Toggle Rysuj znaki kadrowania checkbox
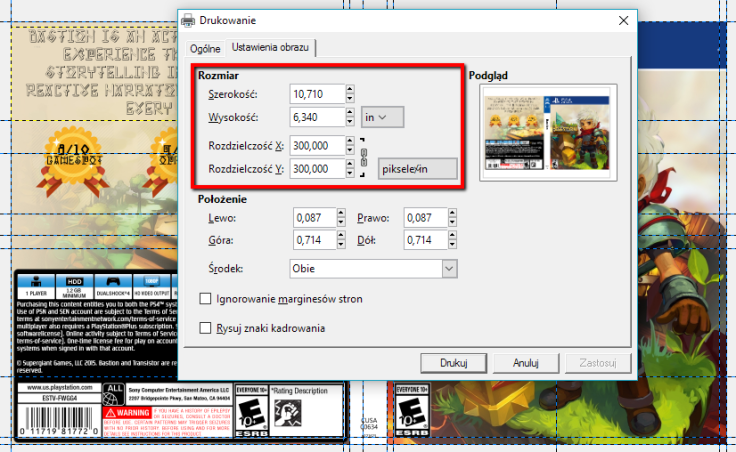 [x=206, y=328]
